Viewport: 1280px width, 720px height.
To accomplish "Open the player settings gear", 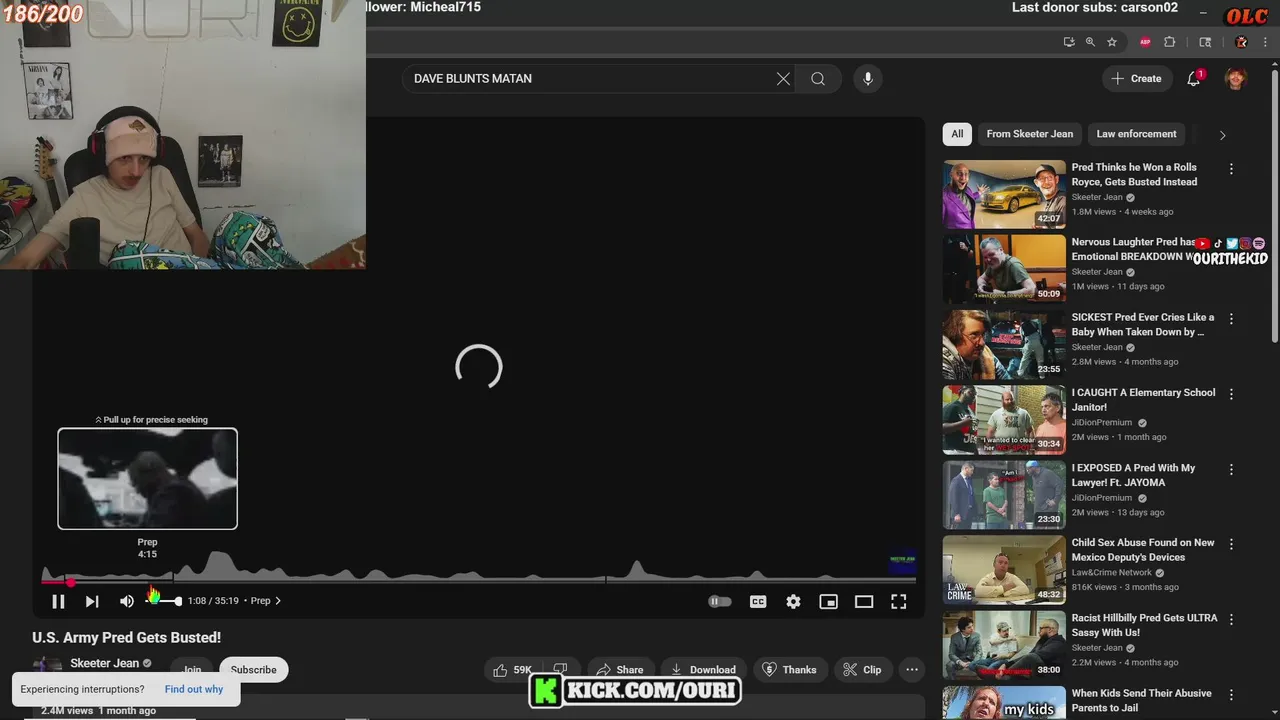I will pyautogui.click(x=793, y=601).
